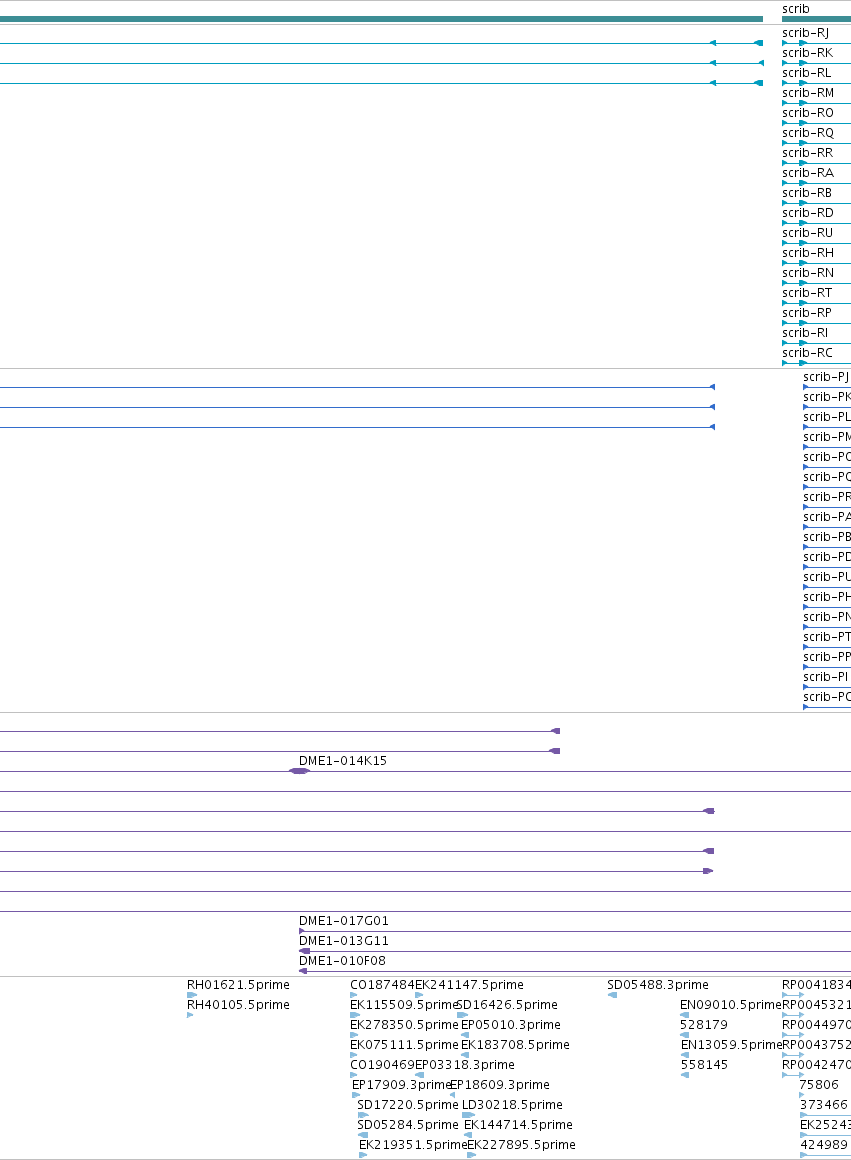The image size is (851, 1160).
Task: Click the LD30218.5prime EST label
Action: click(512, 1105)
